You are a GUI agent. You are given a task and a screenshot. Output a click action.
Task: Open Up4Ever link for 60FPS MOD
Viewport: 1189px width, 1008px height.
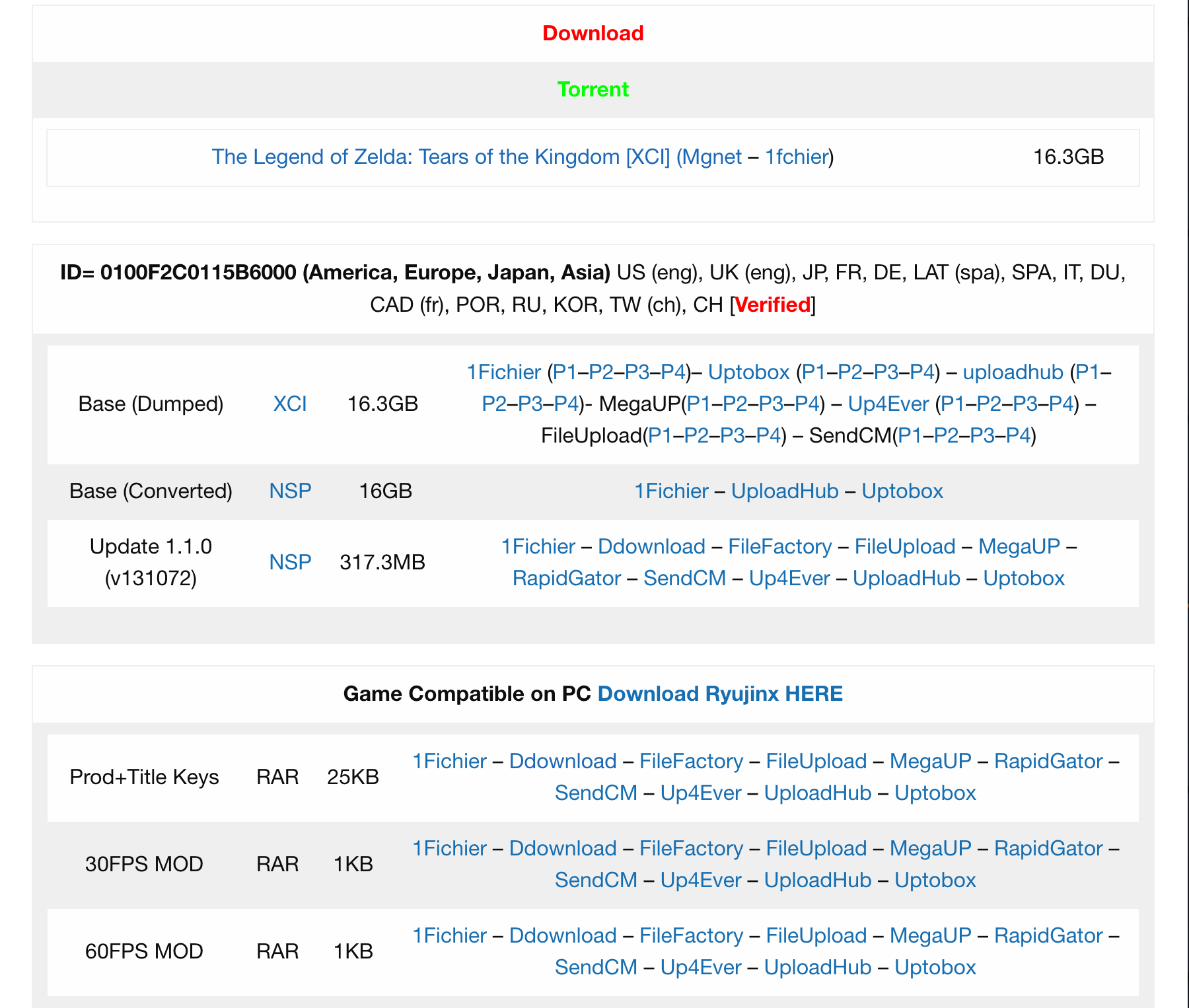tap(701, 967)
